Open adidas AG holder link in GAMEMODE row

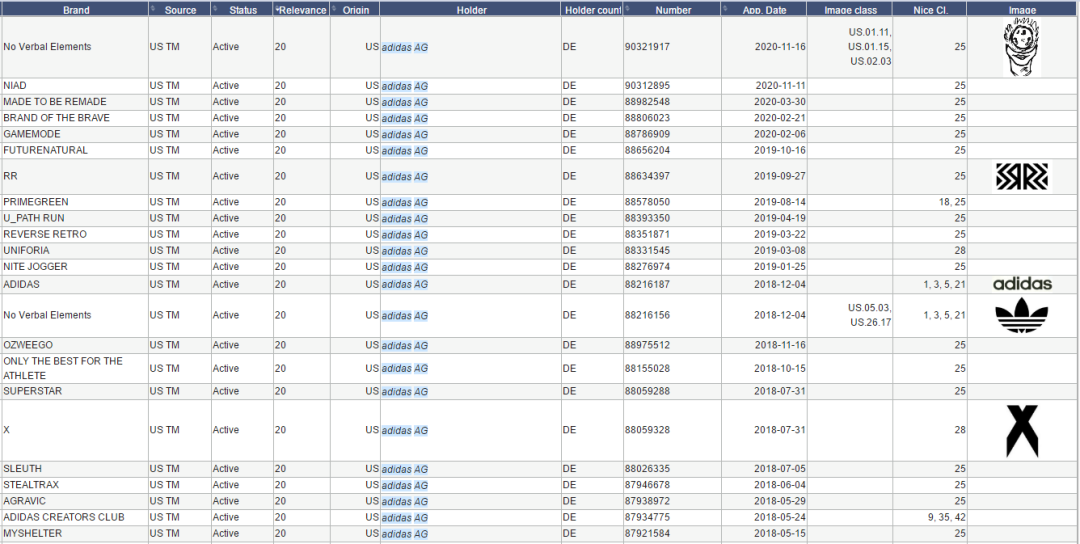tap(405, 134)
